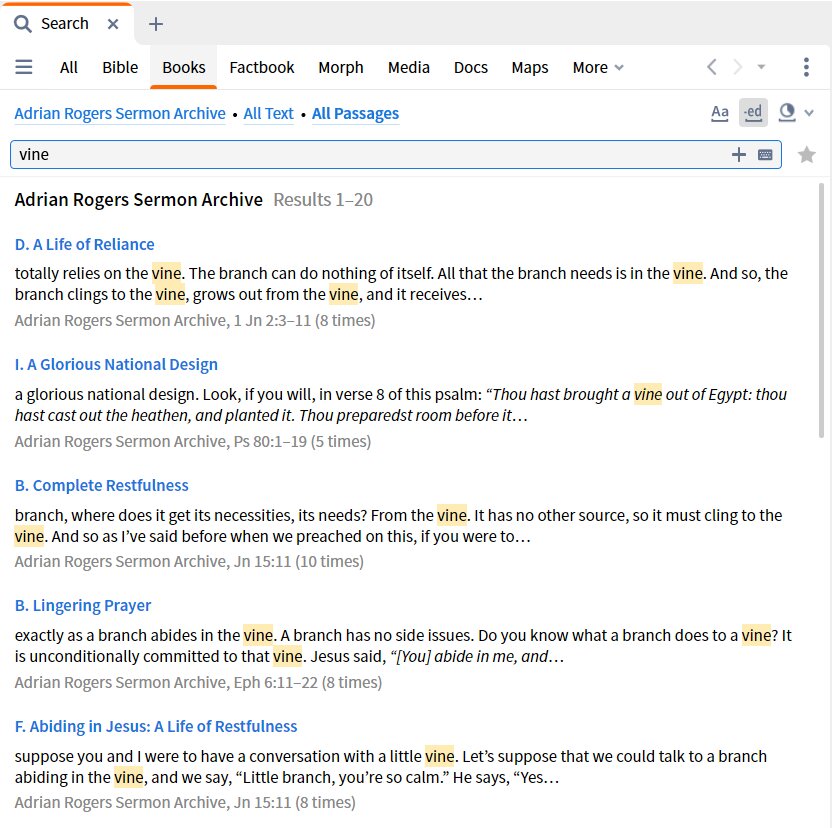Screen dimensions: 832x828
Task: Open the keyboard icon in the search box
Action: click(x=765, y=154)
